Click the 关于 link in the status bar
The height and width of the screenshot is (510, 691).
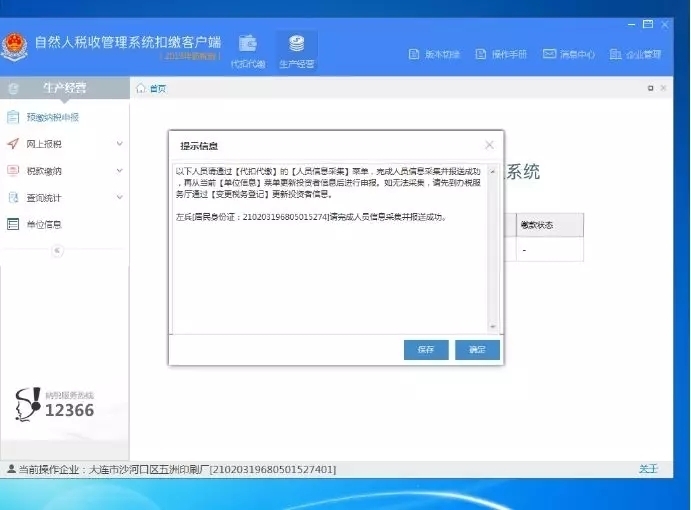(x=648, y=469)
